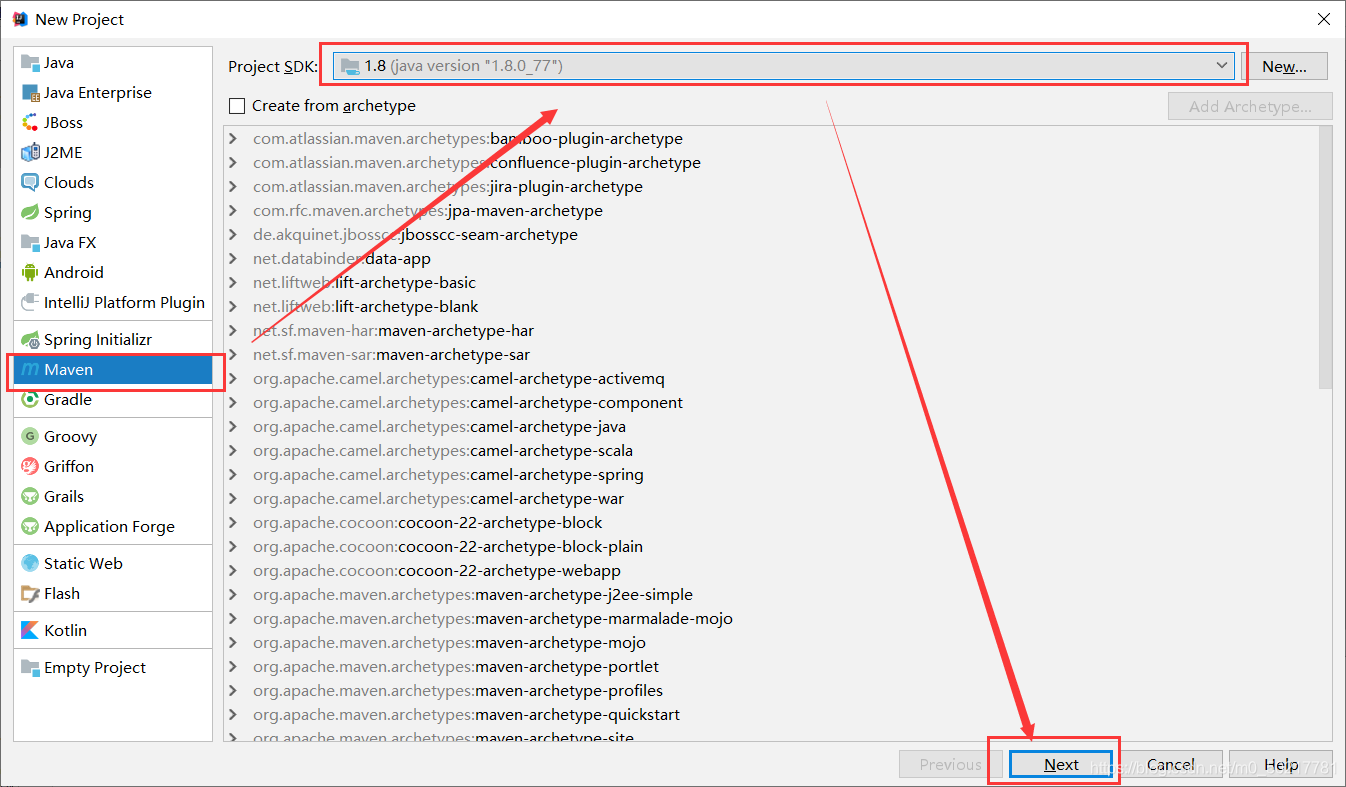The height and width of the screenshot is (787, 1346).
Task: Click the IntelliJ logo in title bar
Action: [19, 19]
